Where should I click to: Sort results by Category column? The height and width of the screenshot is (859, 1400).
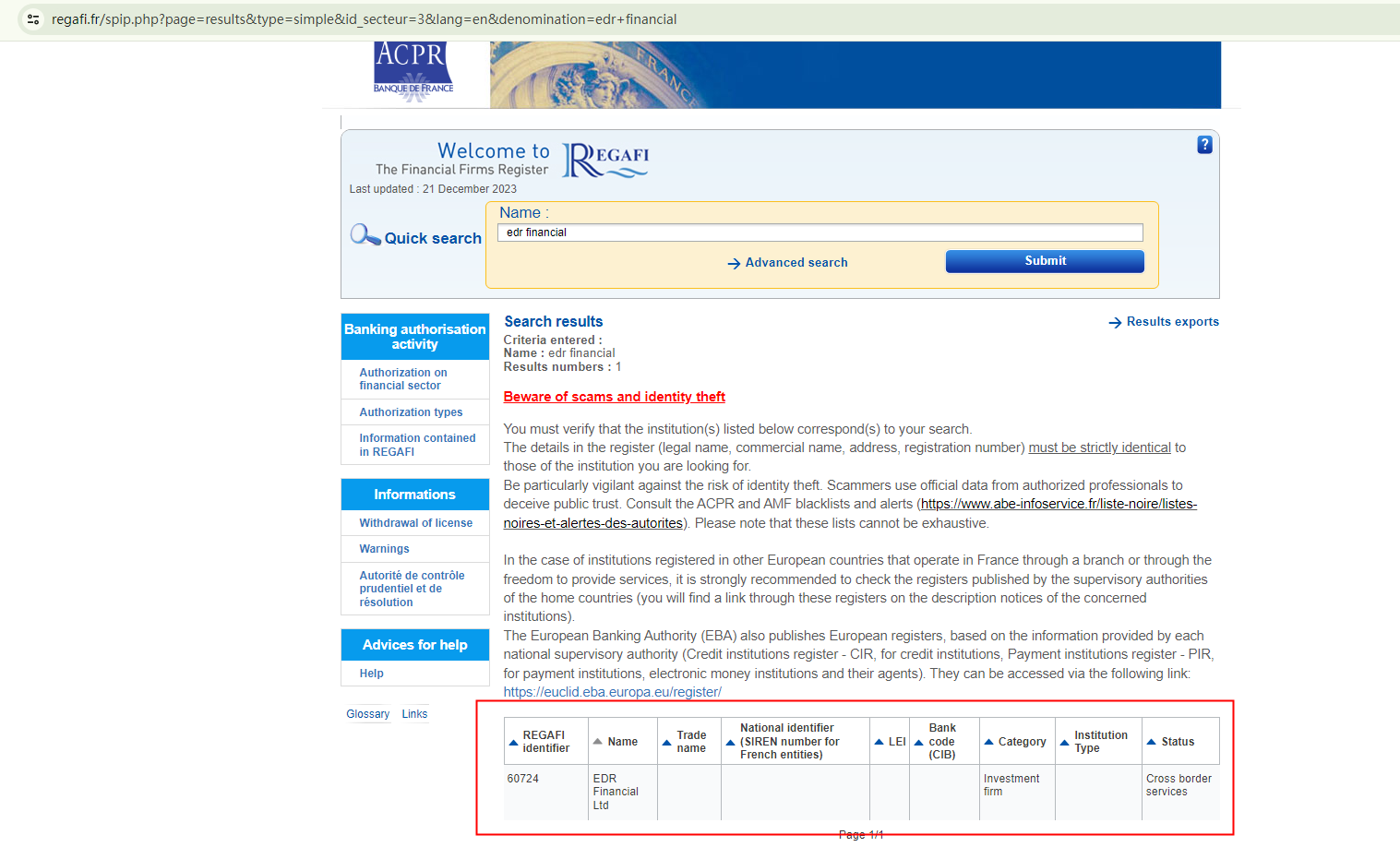(x=988, y=742)
